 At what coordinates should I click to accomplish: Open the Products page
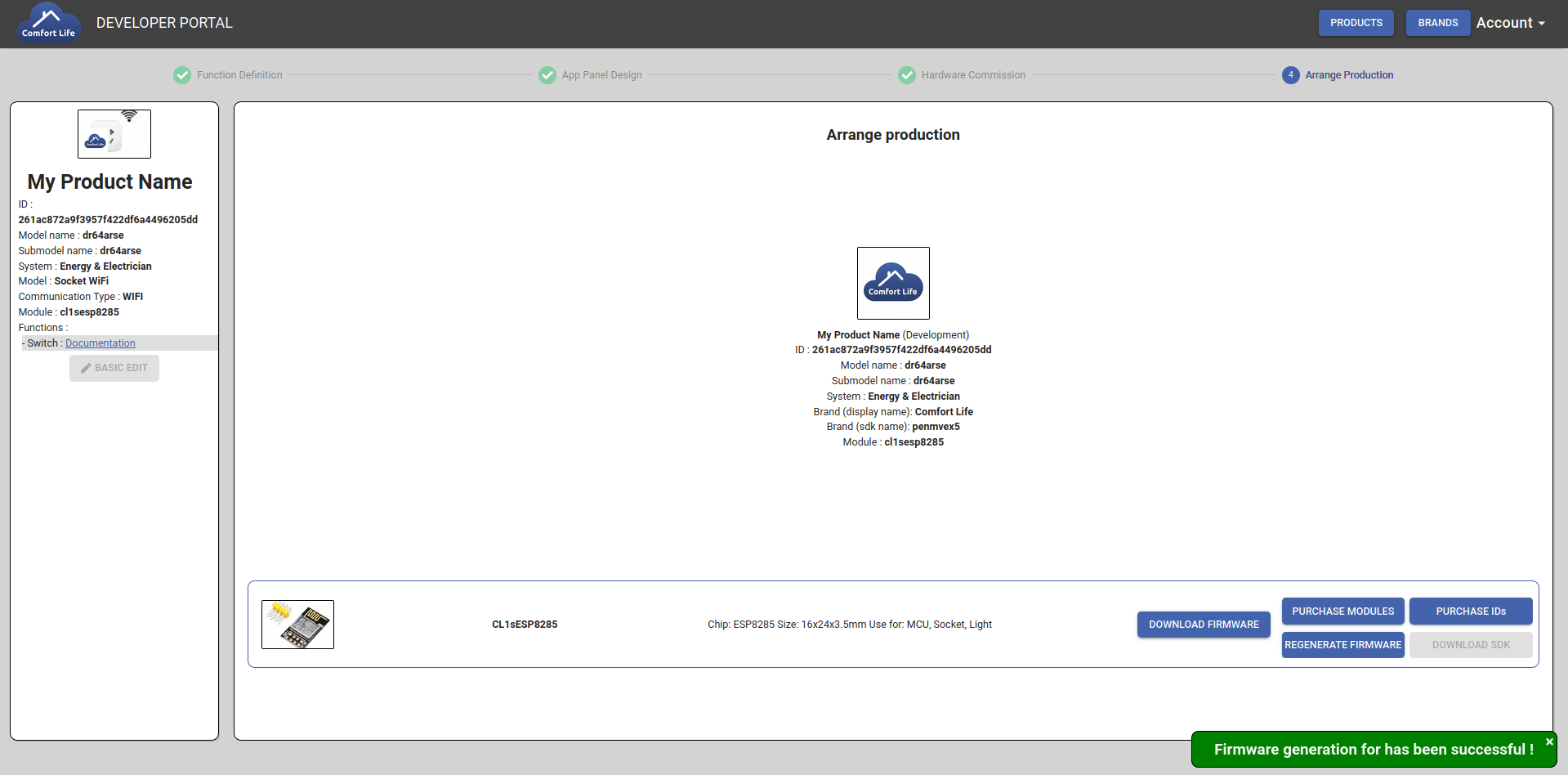(1356, 23)
